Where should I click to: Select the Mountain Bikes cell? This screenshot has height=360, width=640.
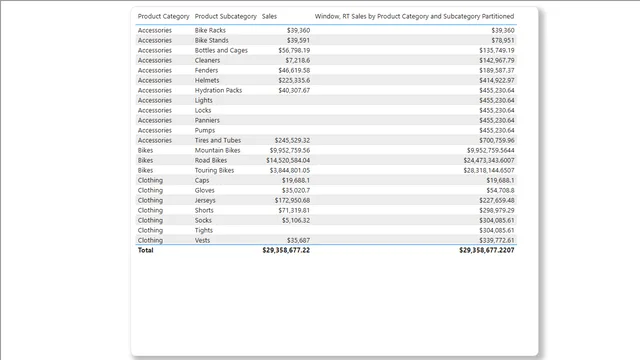(x=217, y=150)
